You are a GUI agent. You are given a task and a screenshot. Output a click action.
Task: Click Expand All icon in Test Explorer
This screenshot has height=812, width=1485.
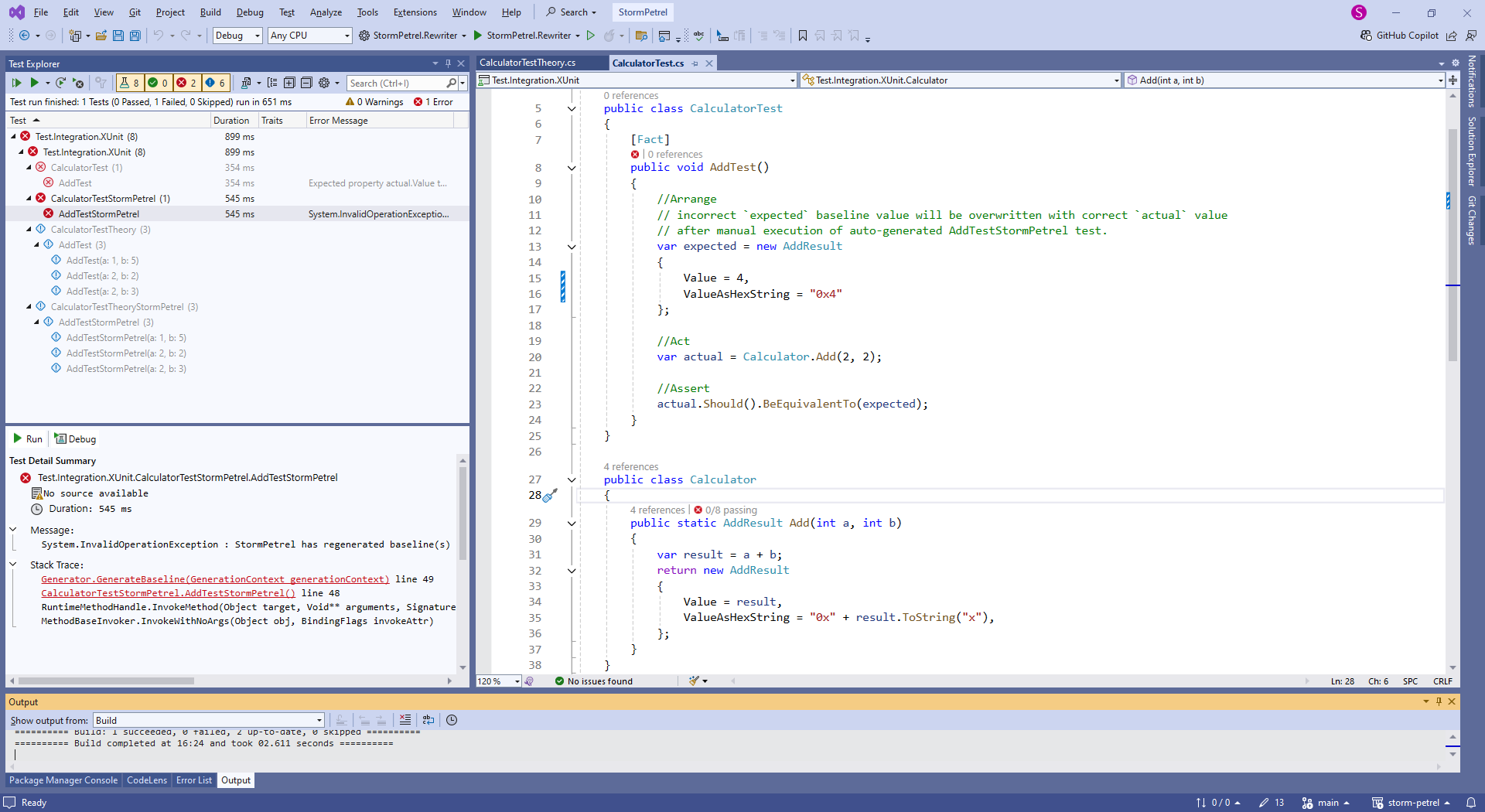tap(289, 83)
